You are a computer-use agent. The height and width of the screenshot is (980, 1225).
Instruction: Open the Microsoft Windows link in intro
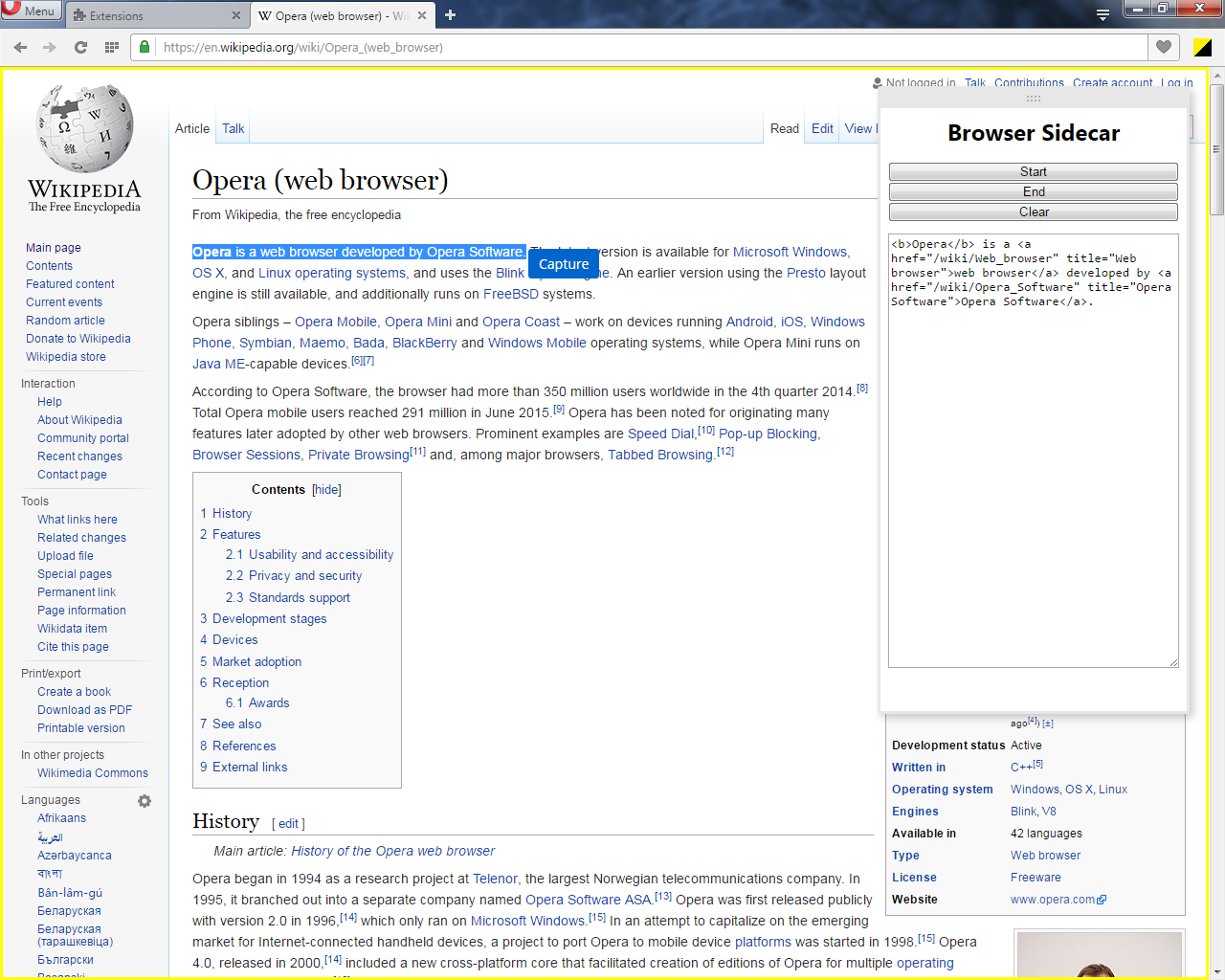click(x=790, y=252)
